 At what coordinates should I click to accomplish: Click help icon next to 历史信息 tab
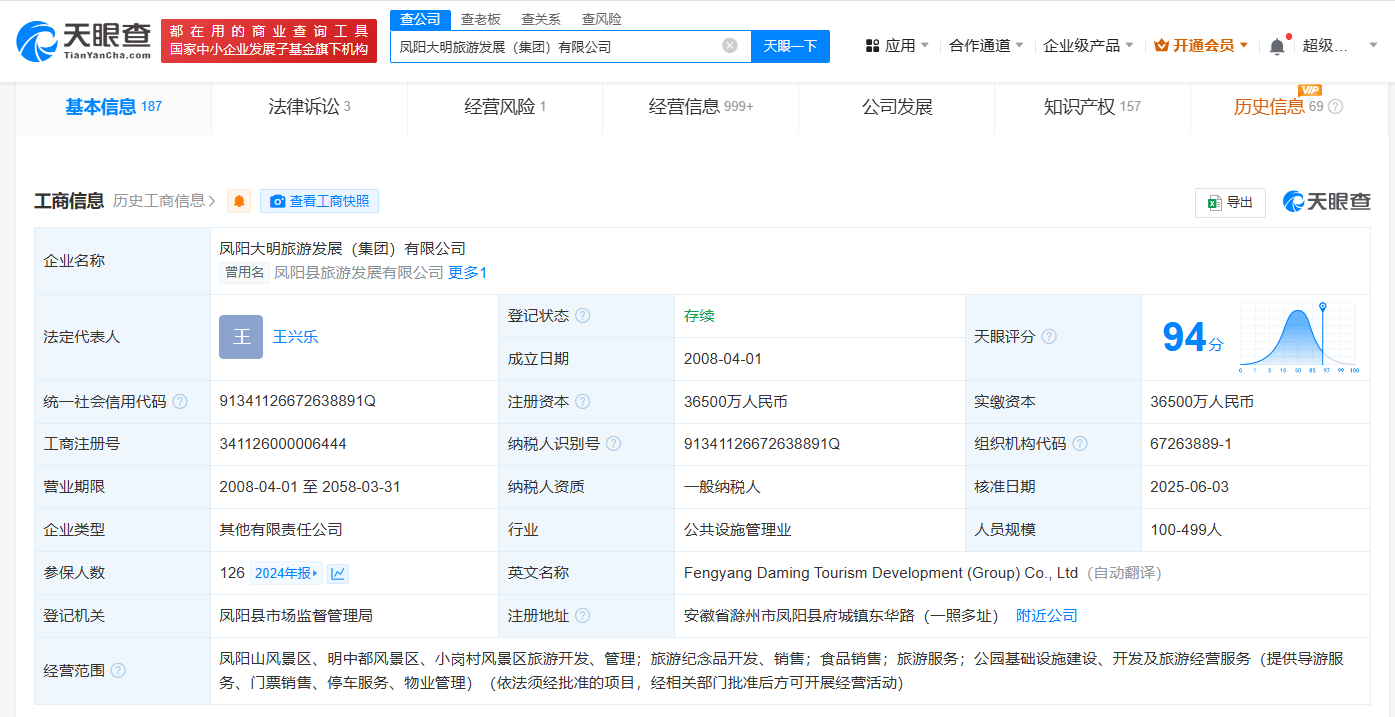[1335, 107]
